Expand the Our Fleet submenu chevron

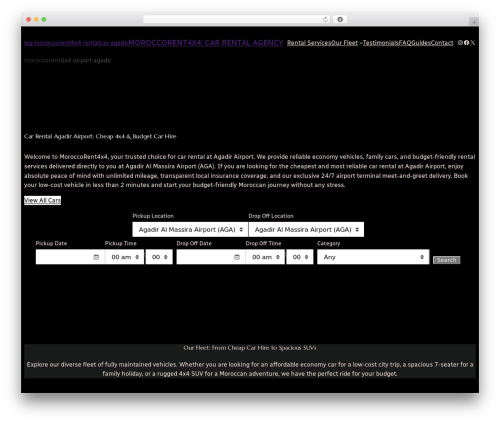(x=361, y=43)
